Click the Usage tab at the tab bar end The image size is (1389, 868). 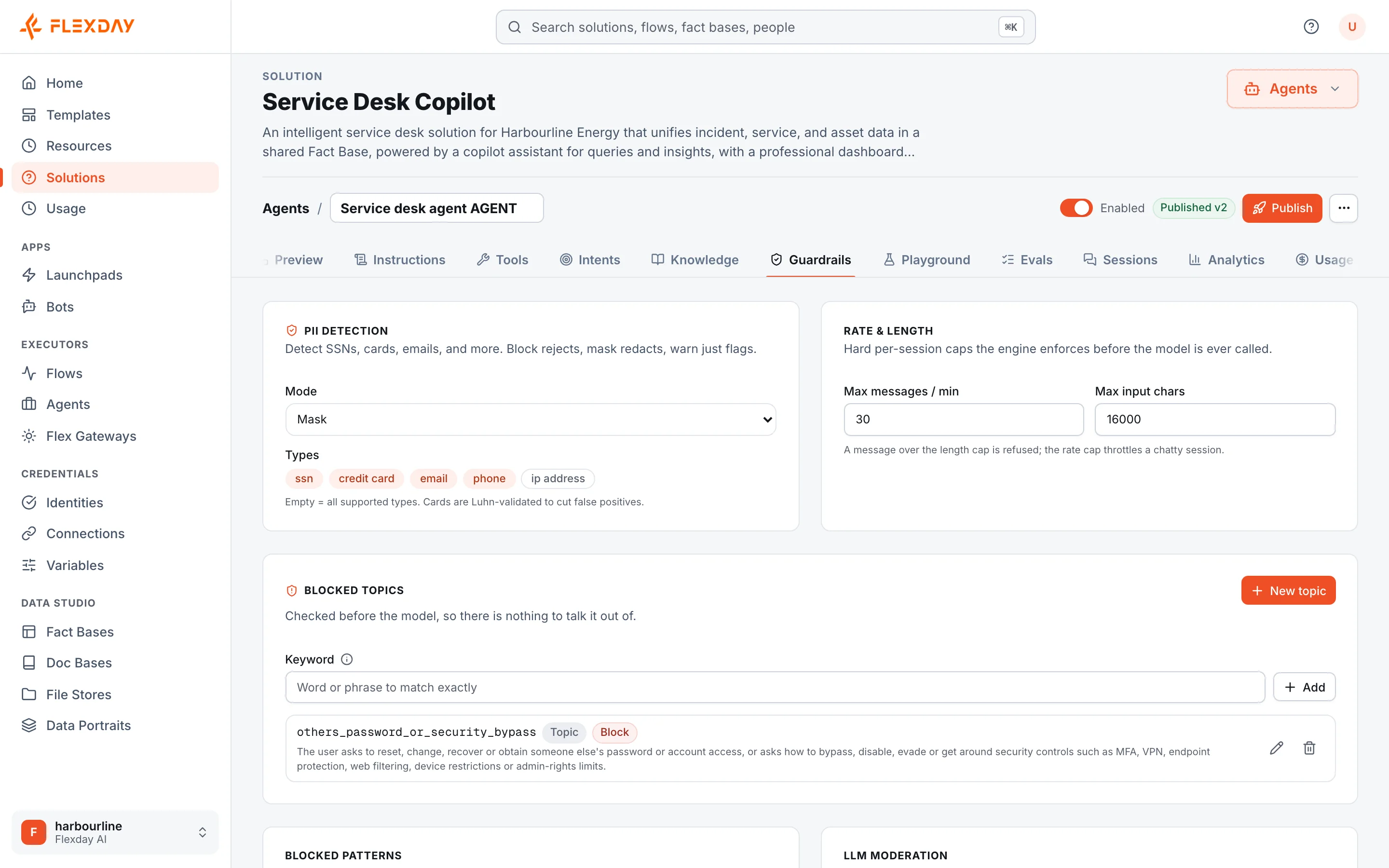[x=1324, y=259]
